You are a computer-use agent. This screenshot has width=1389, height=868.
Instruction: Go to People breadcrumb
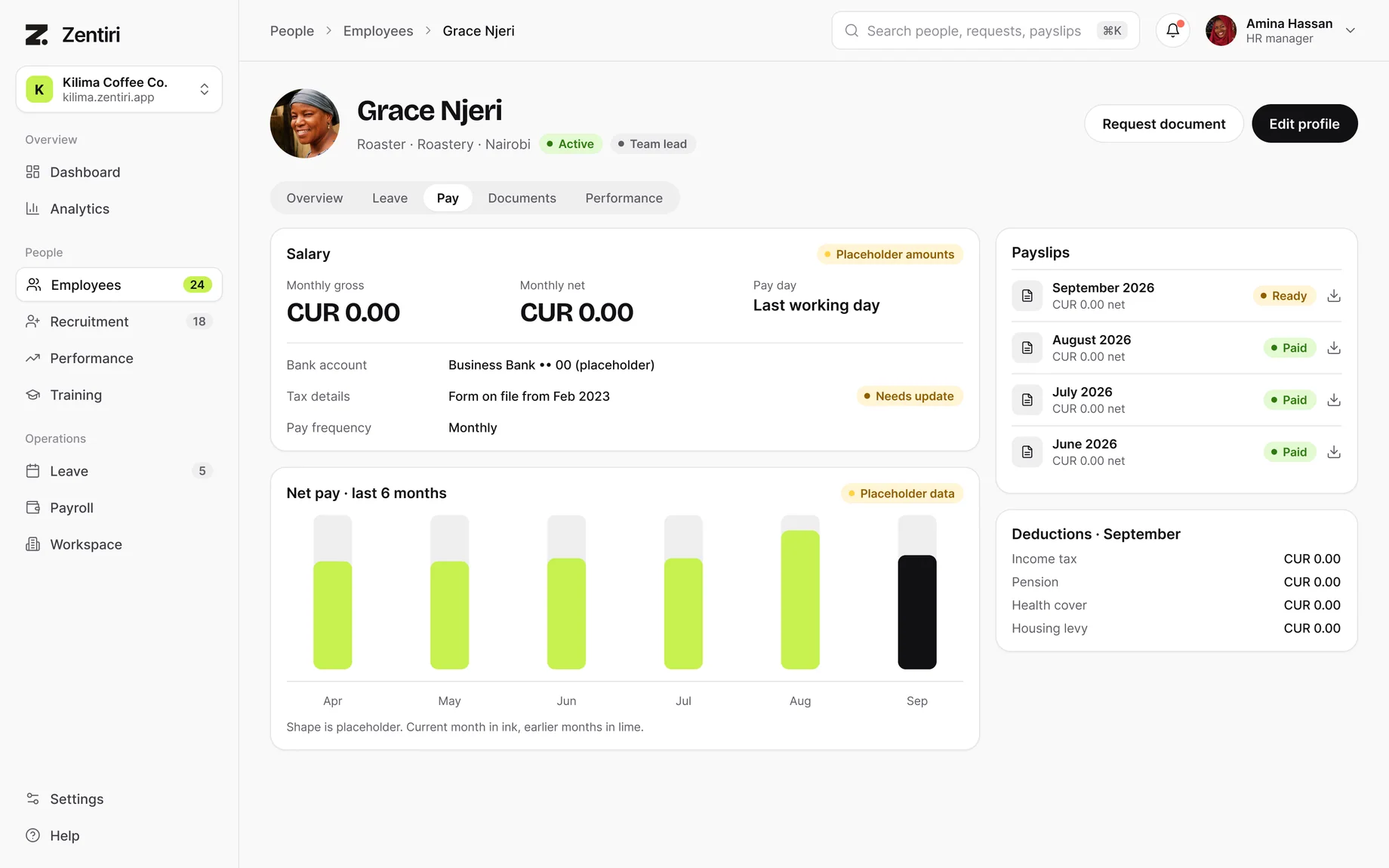coord(292,31)
